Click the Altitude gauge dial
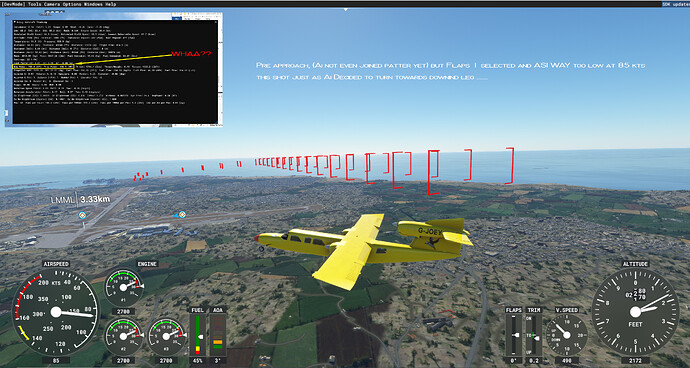Image resolution: width=690 pixels, height=368 pixels. [635, 312]
